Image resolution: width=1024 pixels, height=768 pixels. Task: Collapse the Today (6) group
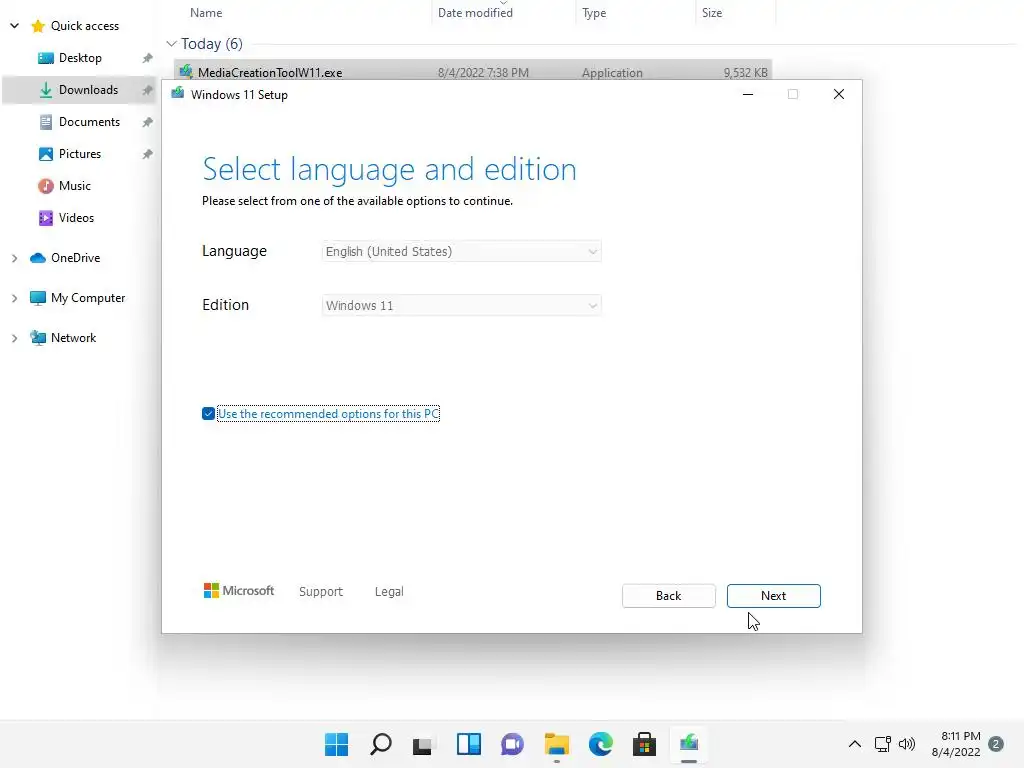tap(171, 44)
